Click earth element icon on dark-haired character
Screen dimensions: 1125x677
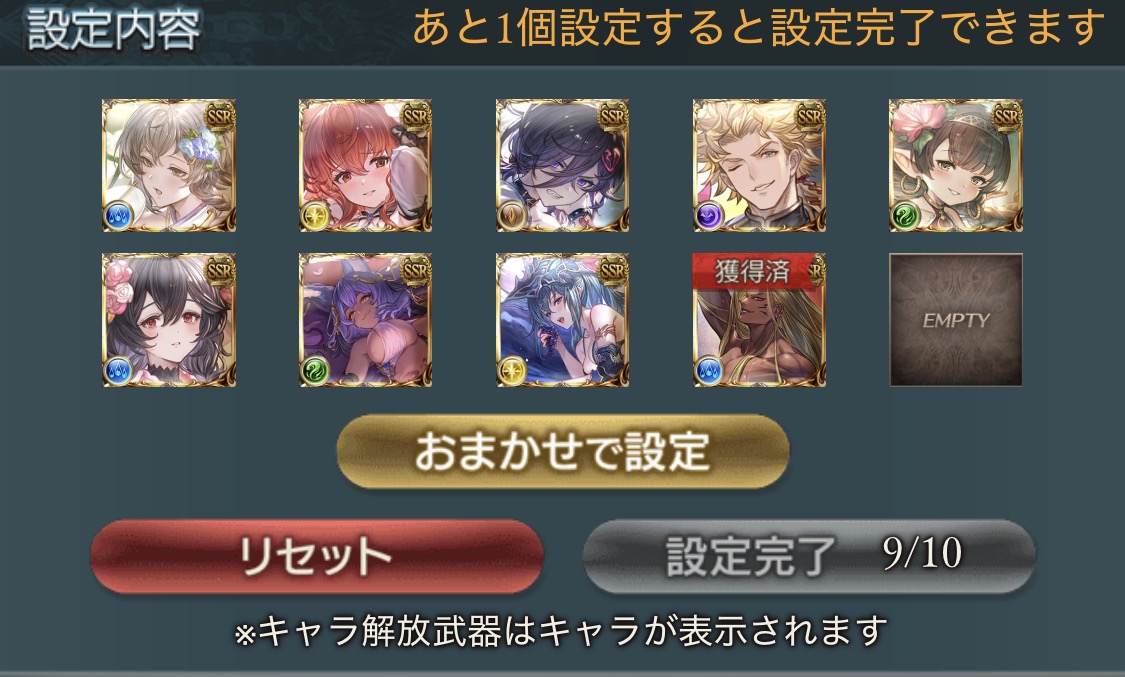click(x=512, y=216)
